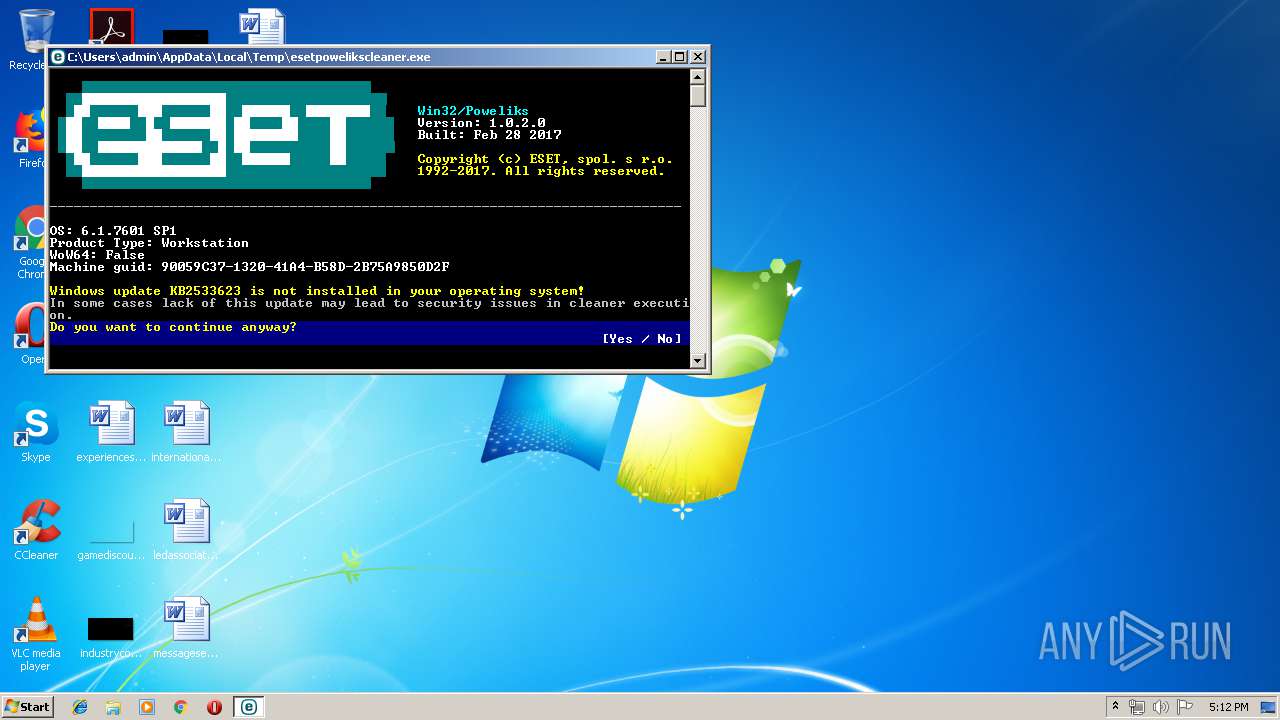Click the console window title path text
The height and width of the screenshot is (720, 1280).
(249, 57)
